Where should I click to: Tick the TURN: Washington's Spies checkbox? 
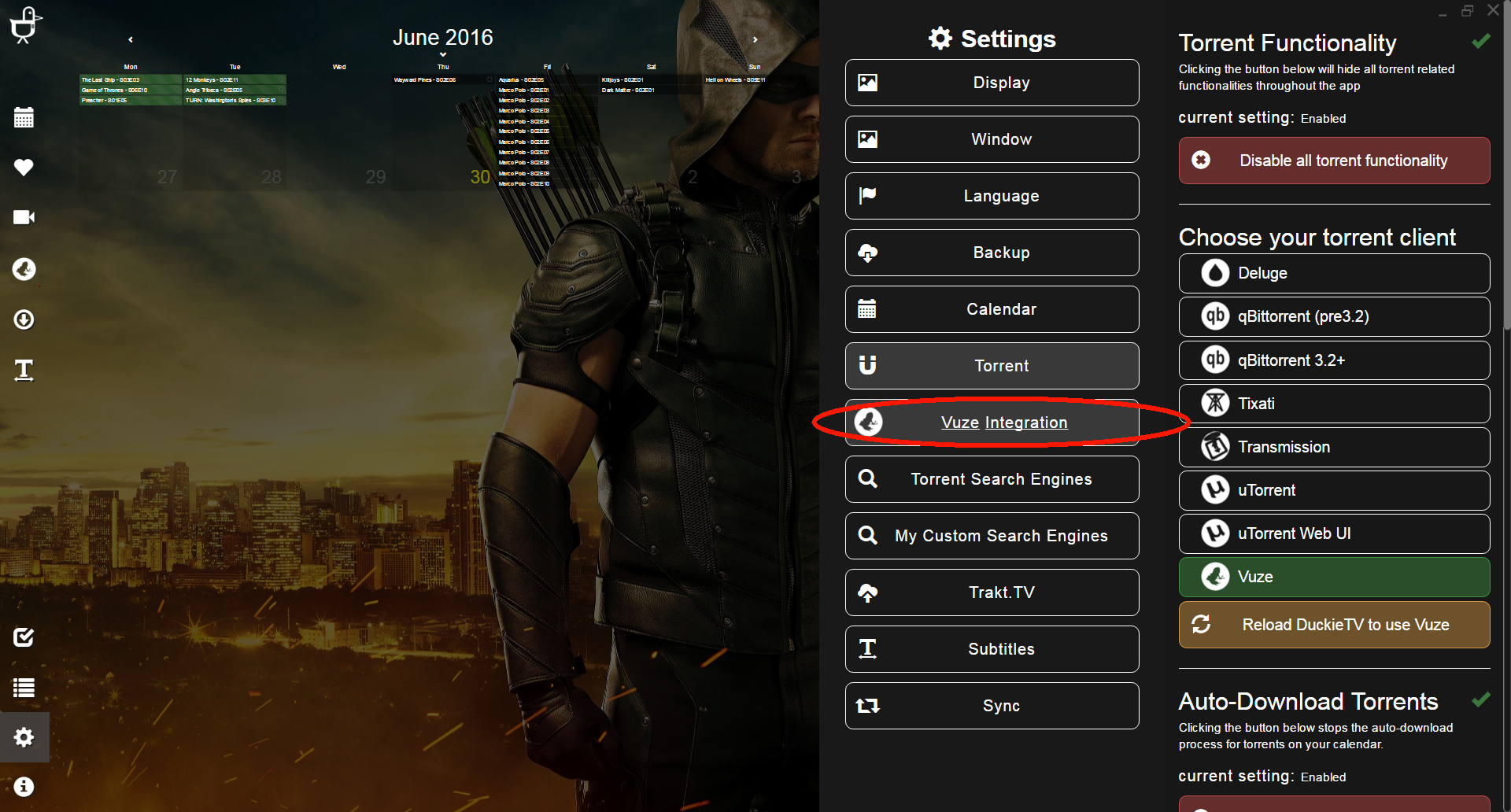281,100
